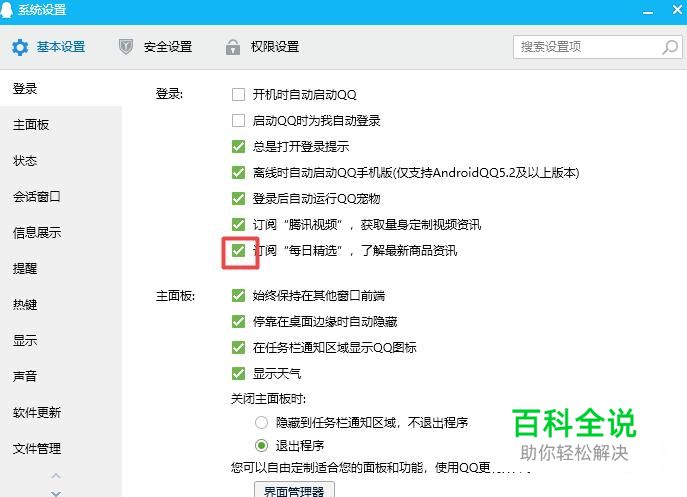This screenshot has width=687, height=497.
Task: Uncheck 停靠在桌面边缘时自动隐藏
Action: click(x=238, y=322)
